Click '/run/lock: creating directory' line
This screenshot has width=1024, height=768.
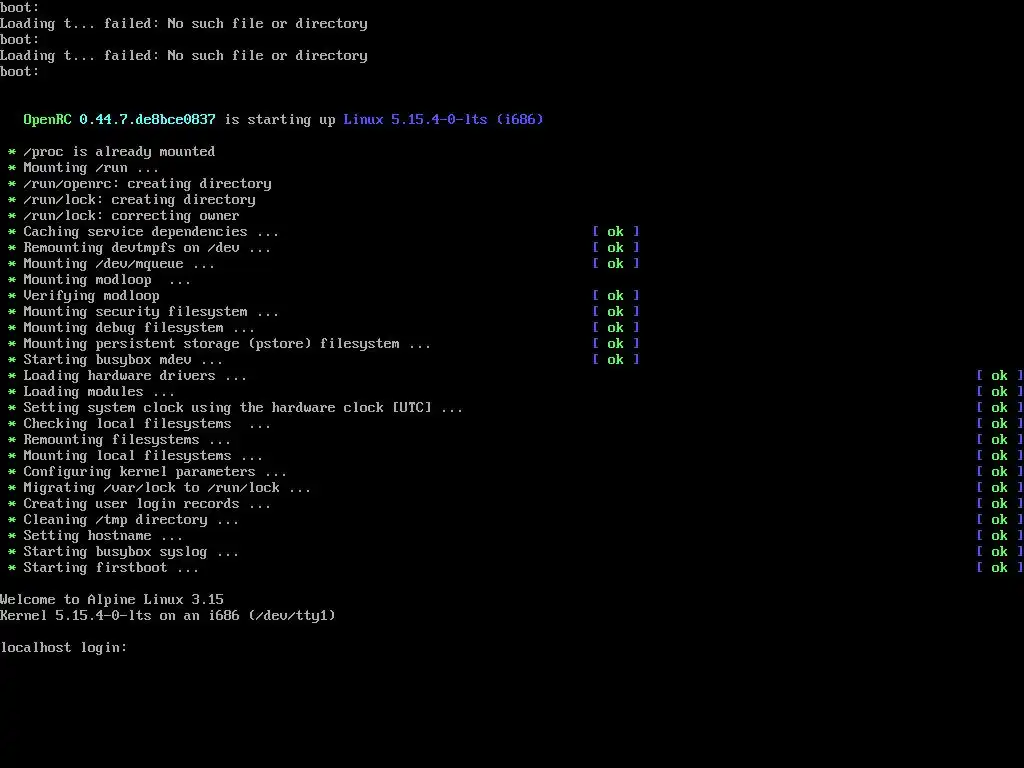(x=140, y=200)
